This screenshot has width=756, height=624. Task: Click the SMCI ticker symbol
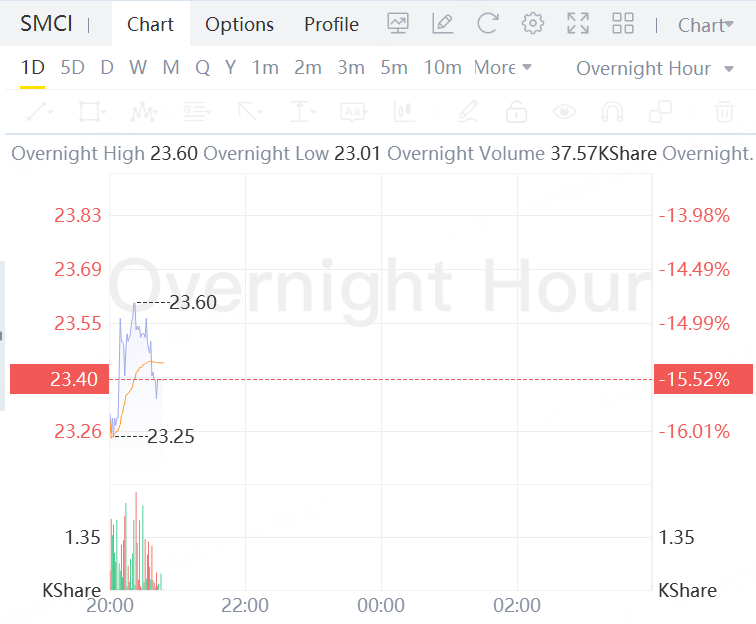point(46,24)
